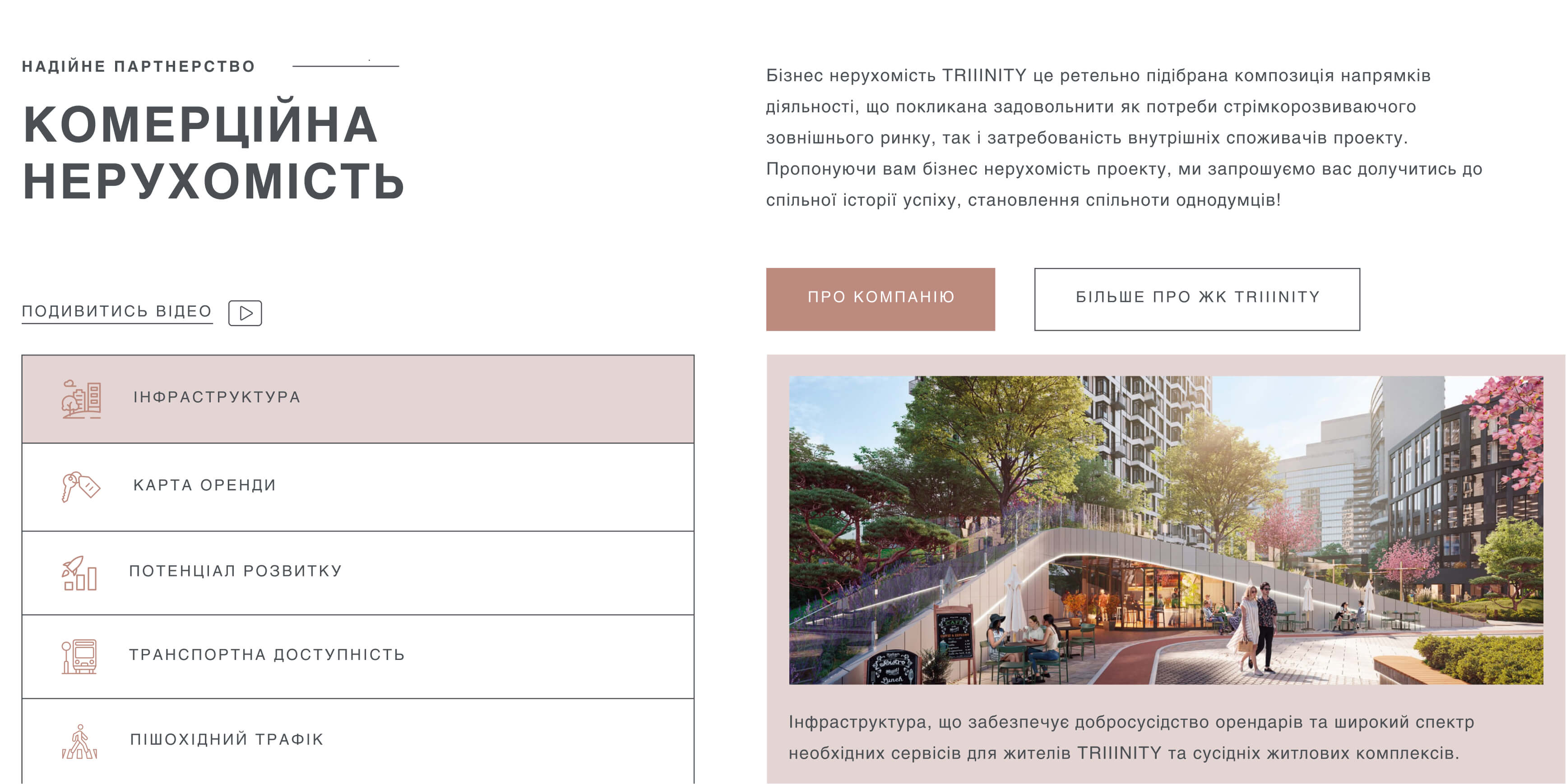Open the Потенціал розвитку tab
The image size is (1566, 784).
357,572
